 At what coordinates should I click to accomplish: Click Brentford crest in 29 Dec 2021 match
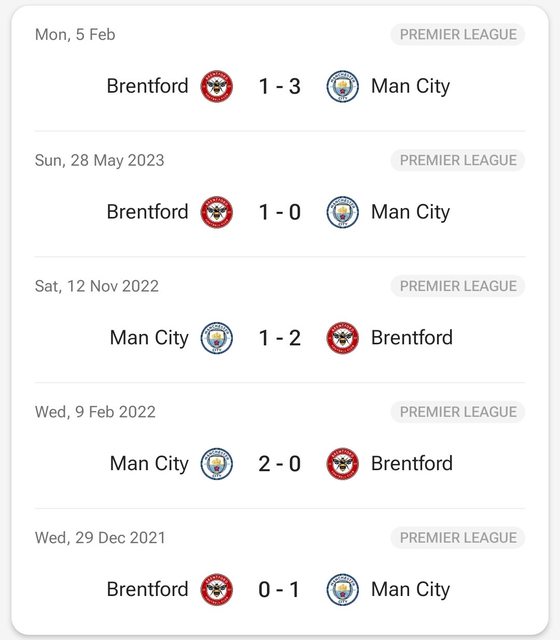click(x=217, y=589)
